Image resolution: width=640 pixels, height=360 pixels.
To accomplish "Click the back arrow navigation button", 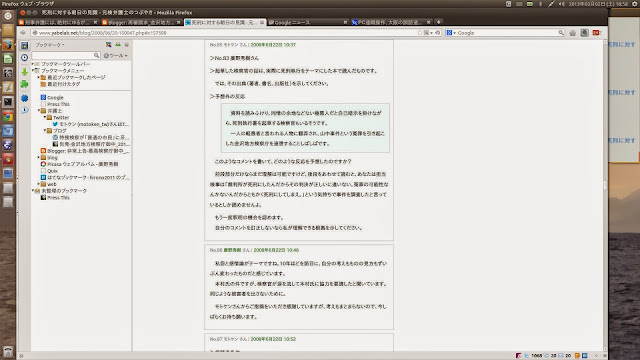I will coord(23,33).
